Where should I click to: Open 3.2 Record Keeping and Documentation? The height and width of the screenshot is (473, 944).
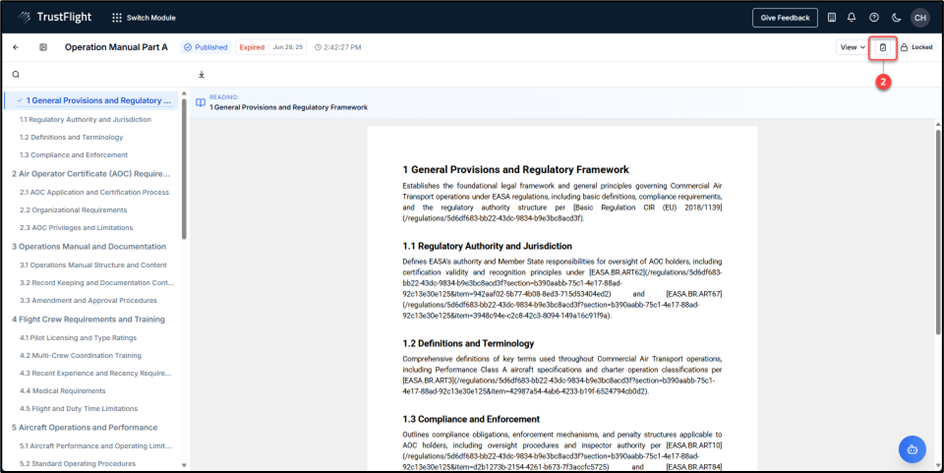[97, 282]
